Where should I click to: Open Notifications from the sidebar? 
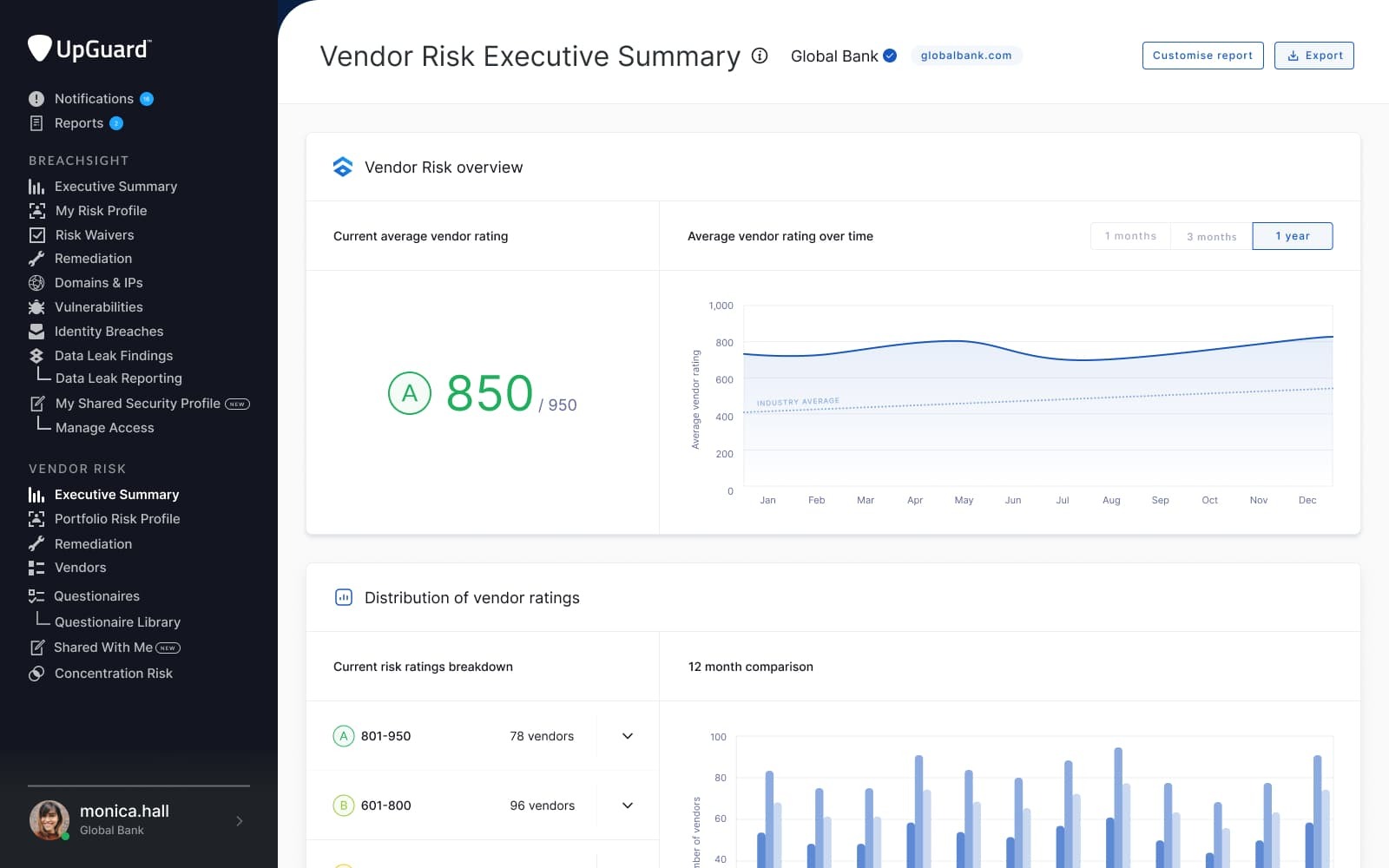[94, 99]
